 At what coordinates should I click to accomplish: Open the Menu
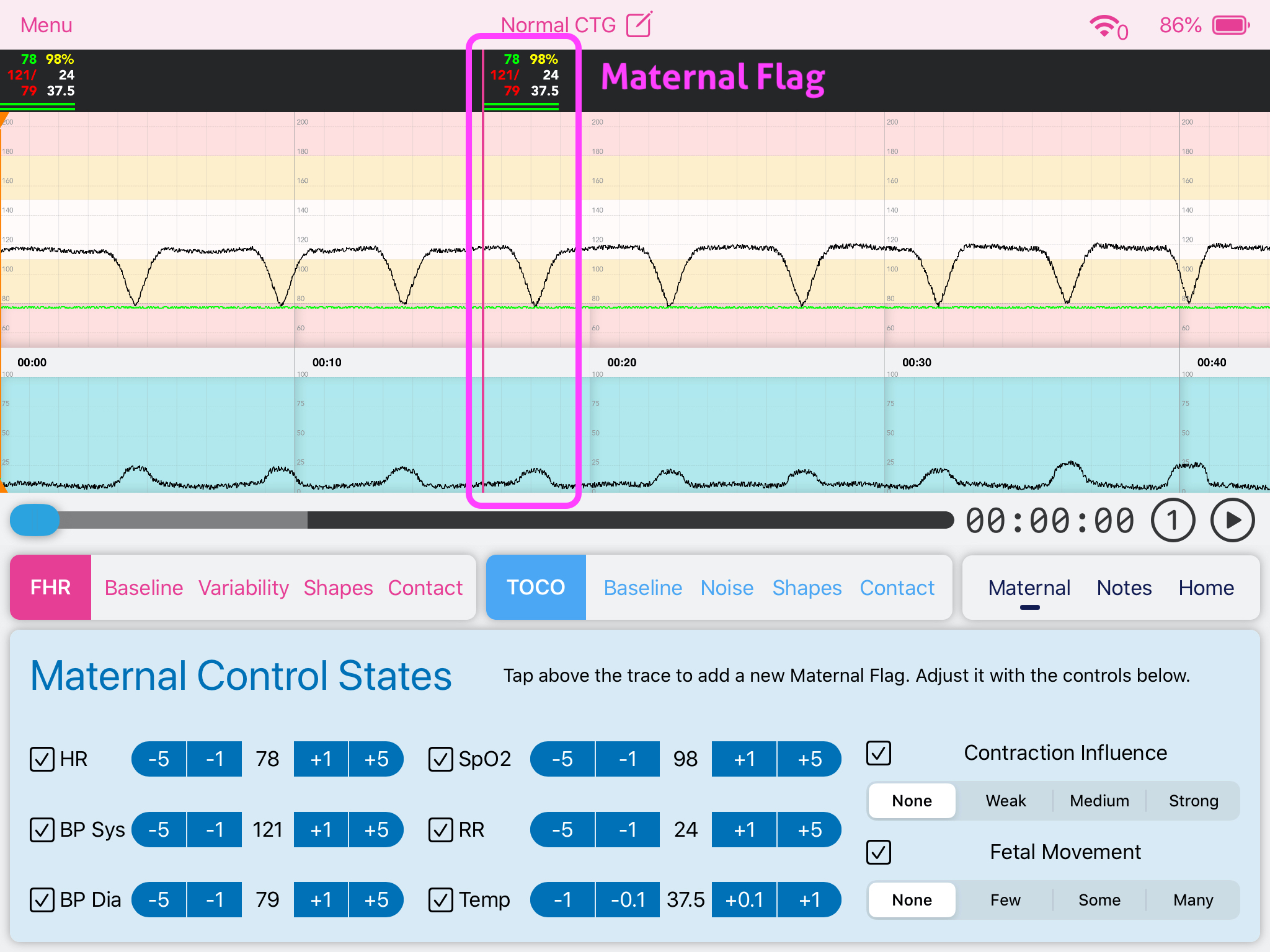click(45, 24)
